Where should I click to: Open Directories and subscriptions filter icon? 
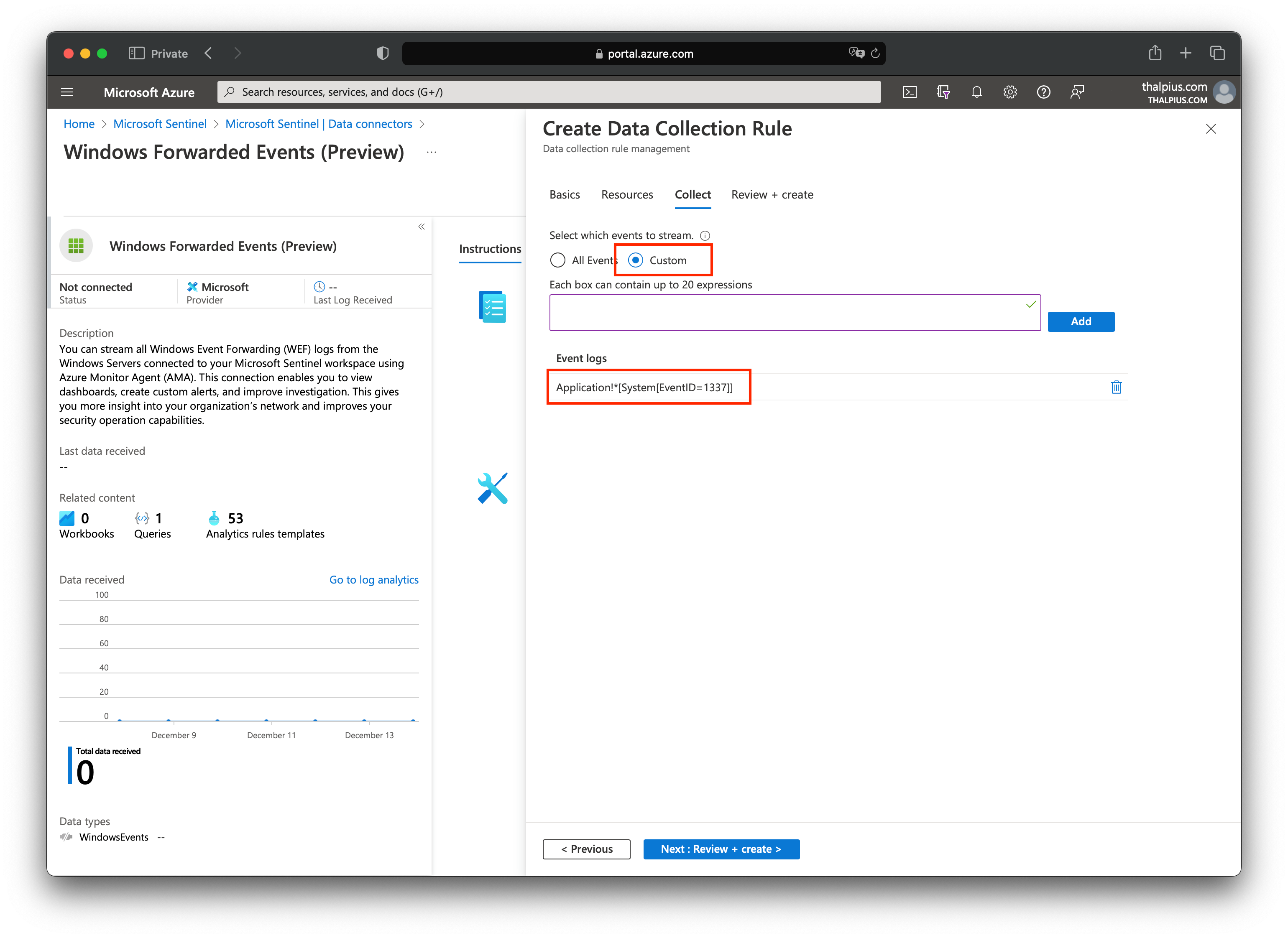click(x=943, y=92)
